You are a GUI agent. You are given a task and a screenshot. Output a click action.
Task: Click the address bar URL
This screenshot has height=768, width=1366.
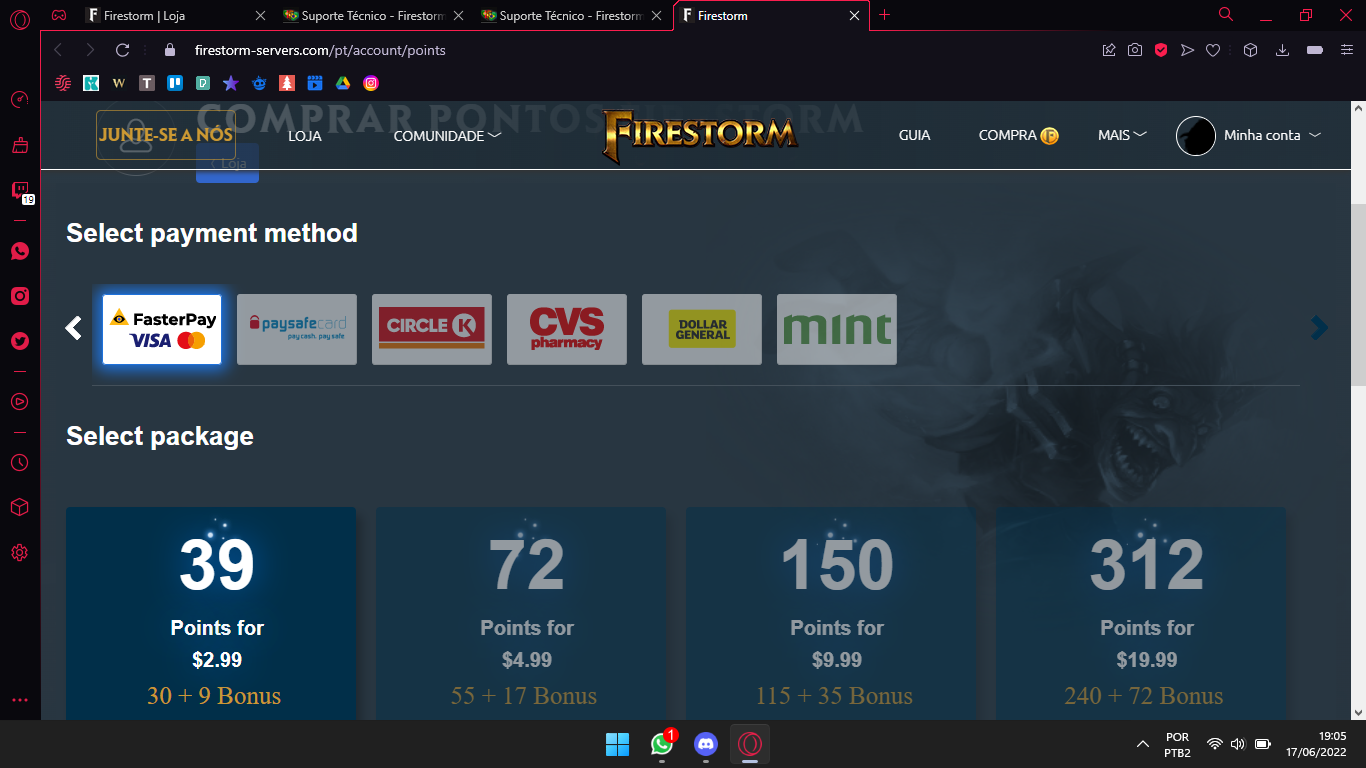(320, 50)
